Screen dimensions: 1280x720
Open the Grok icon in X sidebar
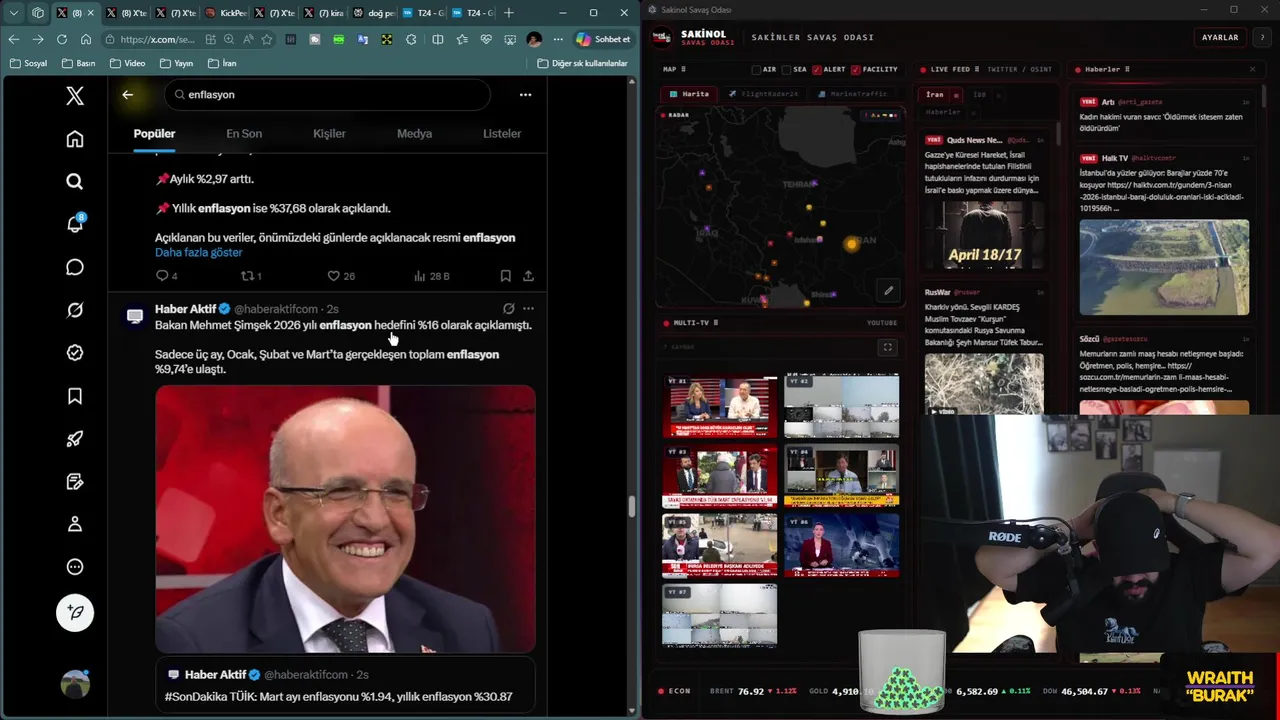[75, 310]
